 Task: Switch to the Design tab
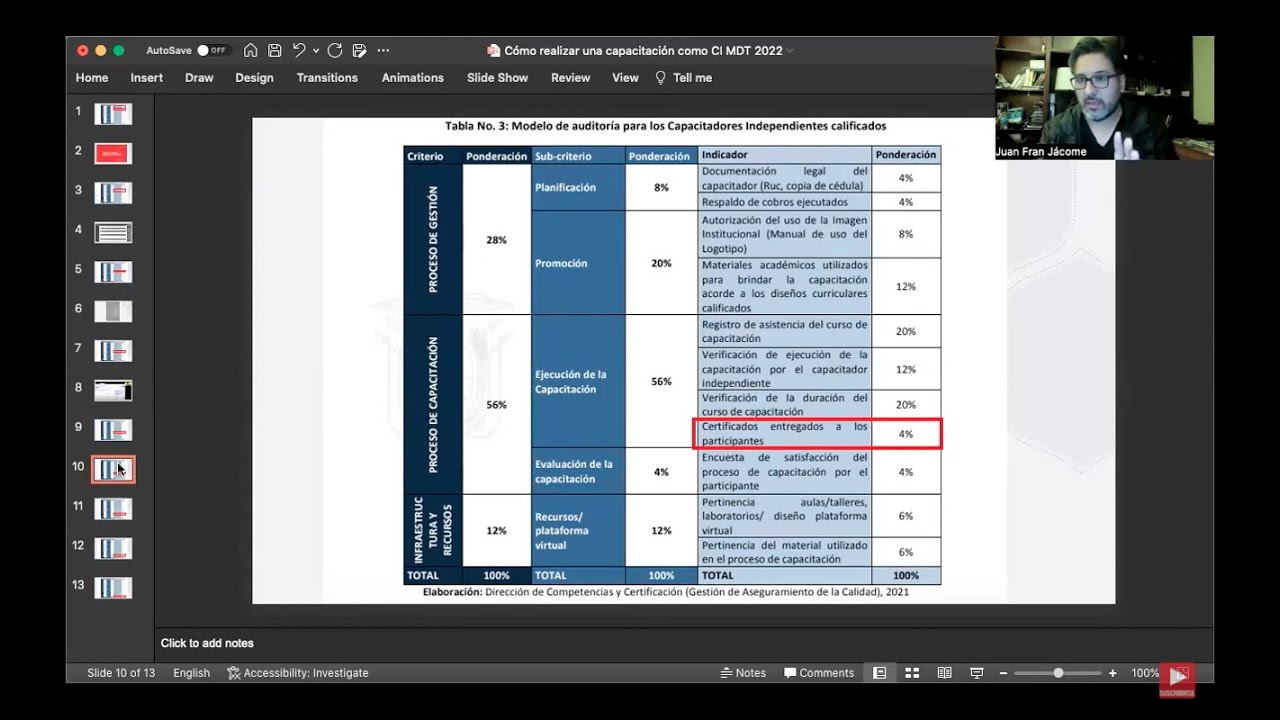point(254,78)
